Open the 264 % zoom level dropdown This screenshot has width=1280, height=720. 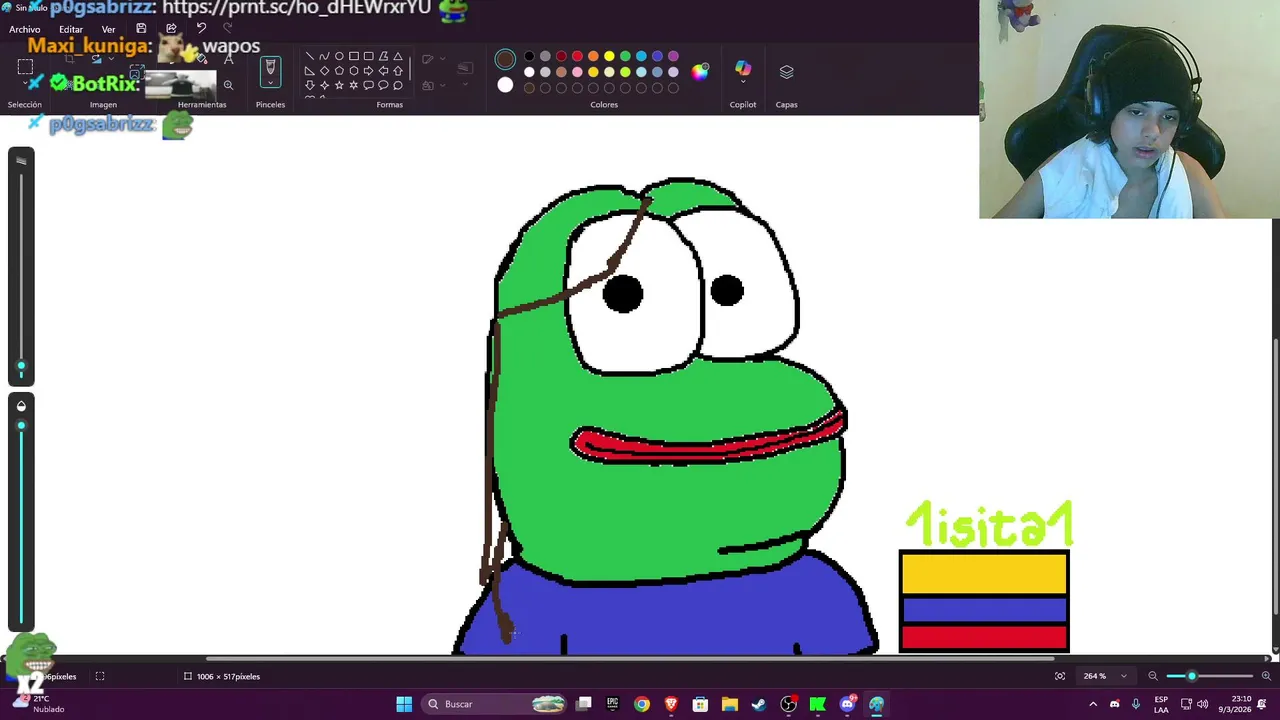pyautogui.click(x=1105, y=676)
